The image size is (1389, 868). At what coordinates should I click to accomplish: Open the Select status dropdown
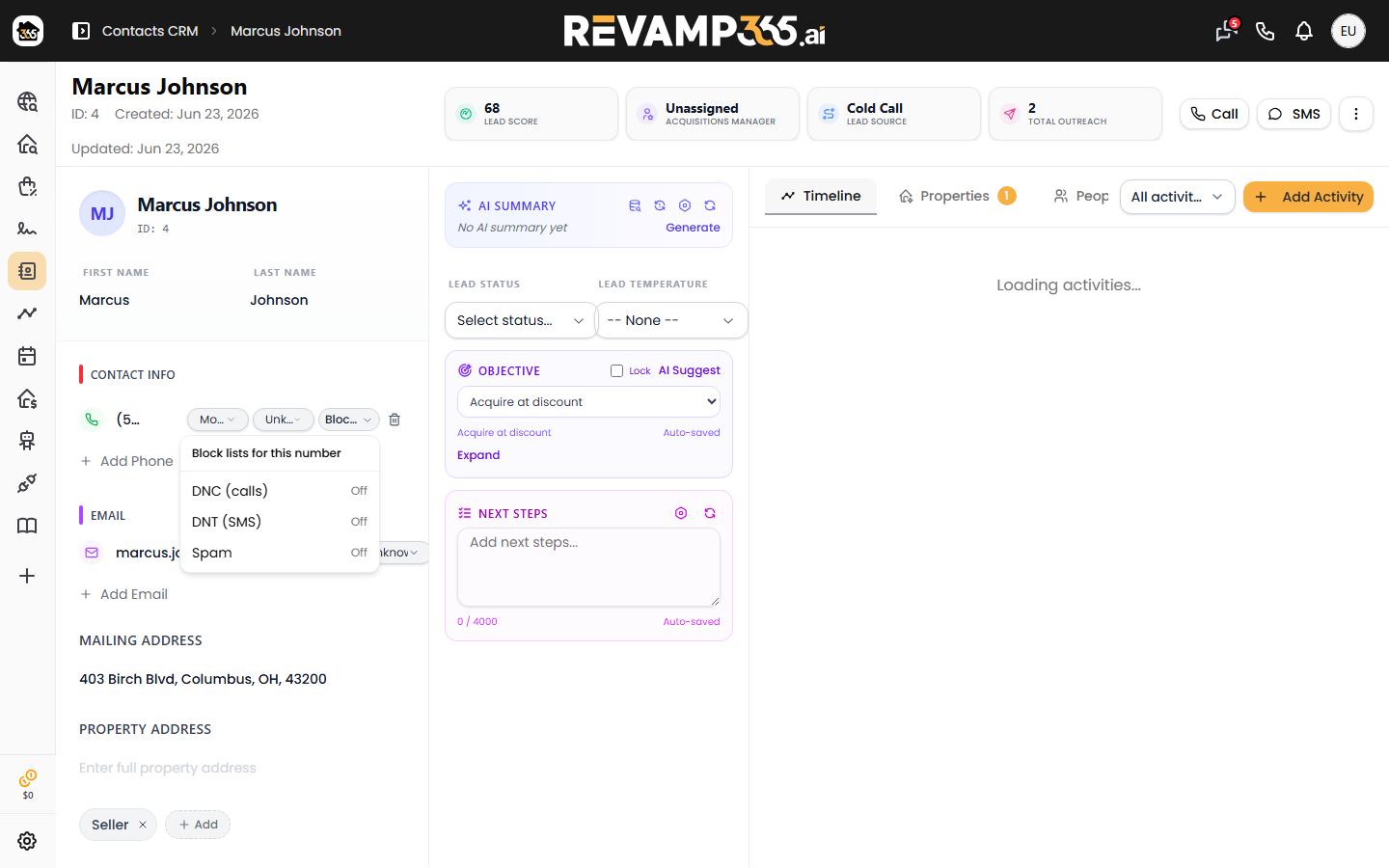pos(521,320)
